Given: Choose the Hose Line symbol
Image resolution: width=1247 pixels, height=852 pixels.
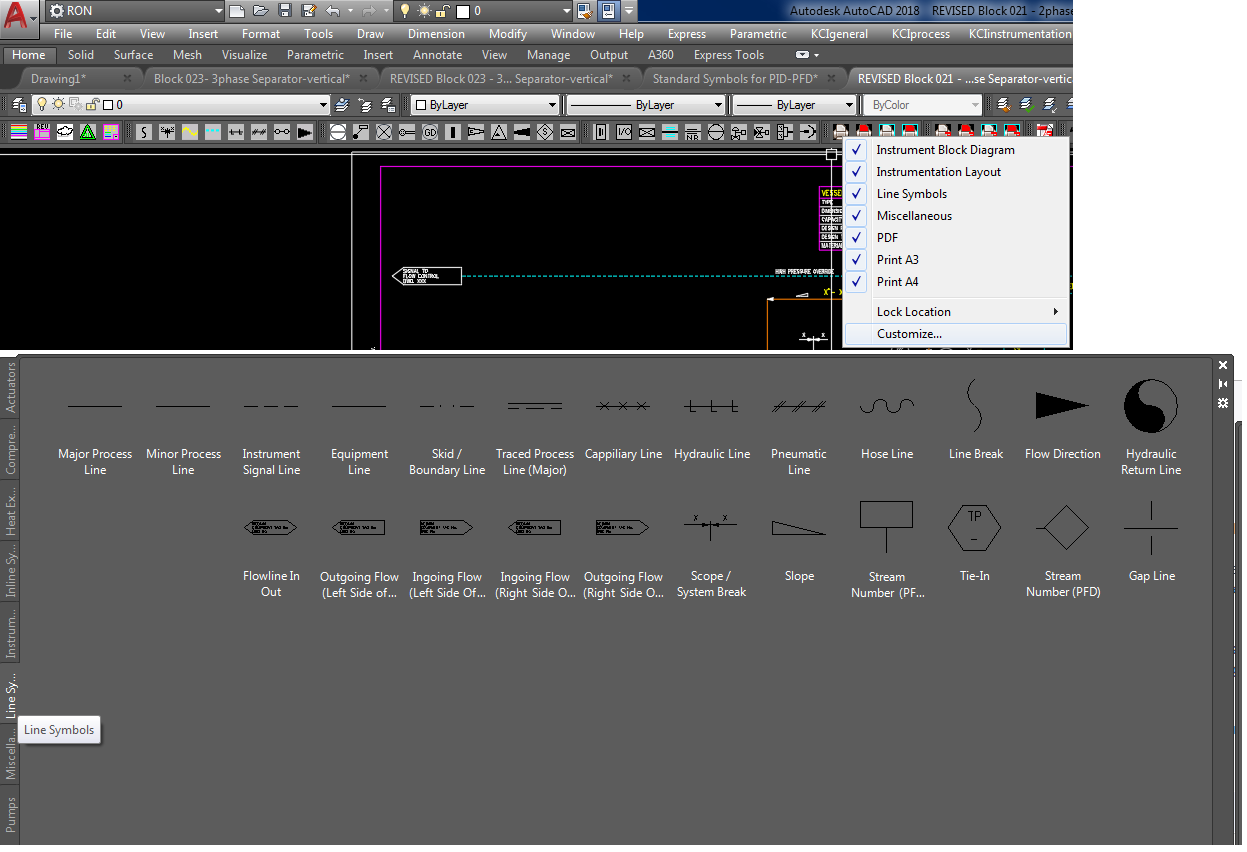Looking at the screenshot, I should [886, 406].
